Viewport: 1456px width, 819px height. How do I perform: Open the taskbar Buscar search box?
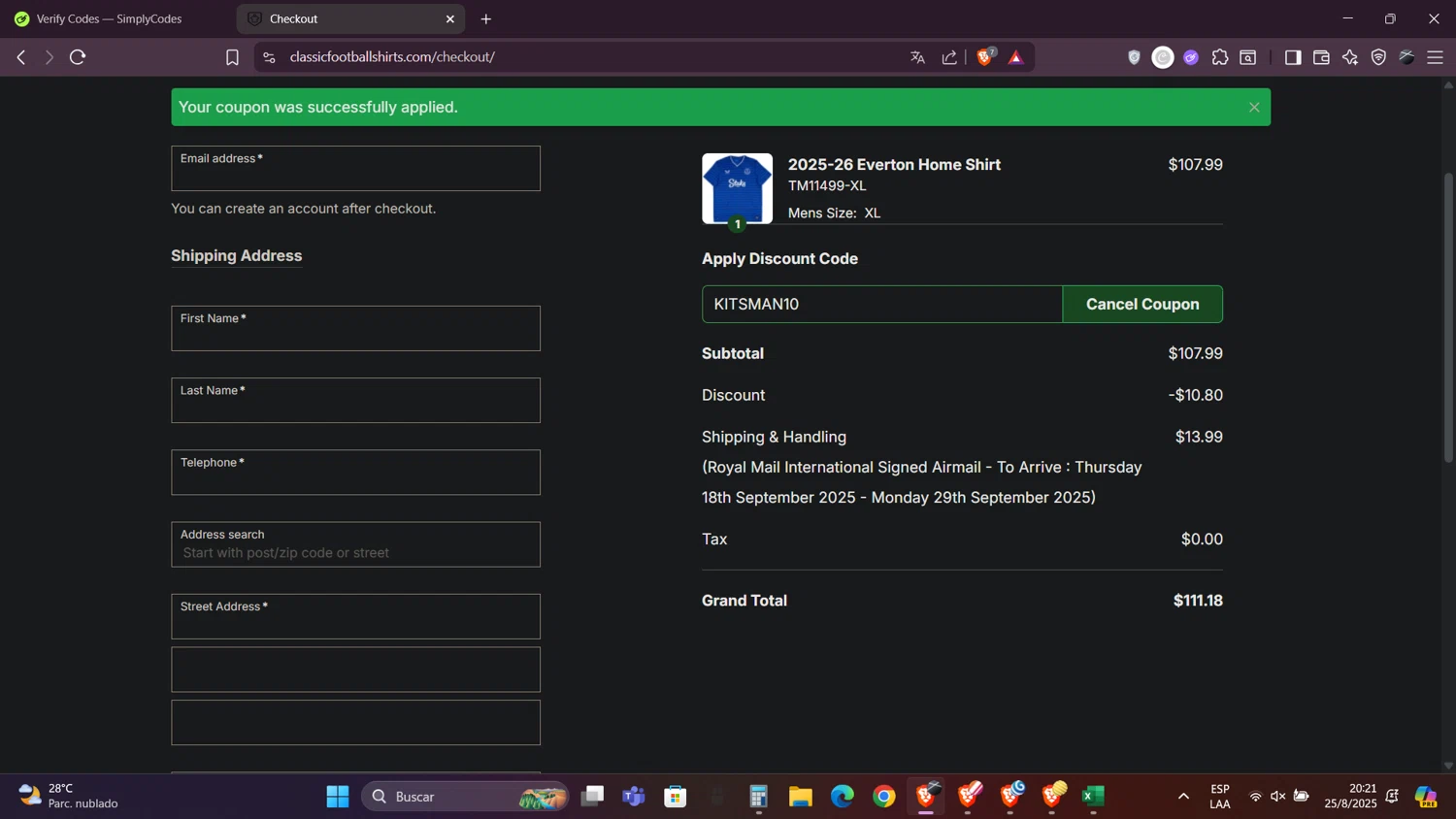pyautogui.click(x=465, y=797)
